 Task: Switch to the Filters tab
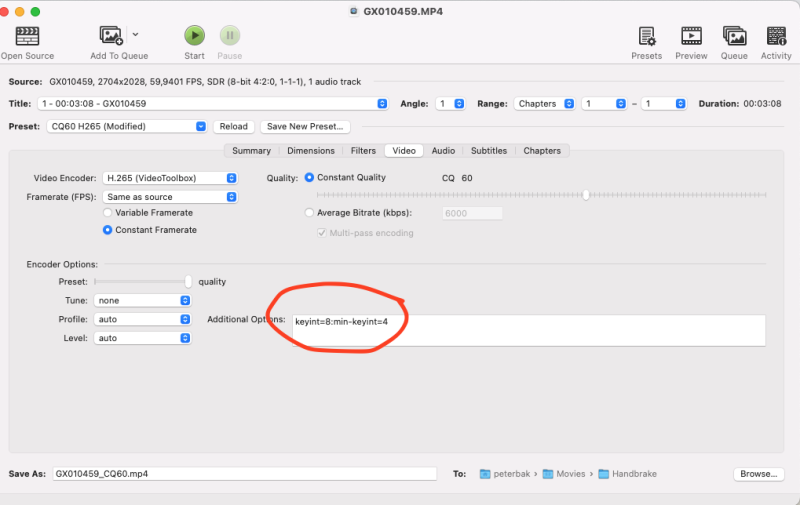(363, 150)
